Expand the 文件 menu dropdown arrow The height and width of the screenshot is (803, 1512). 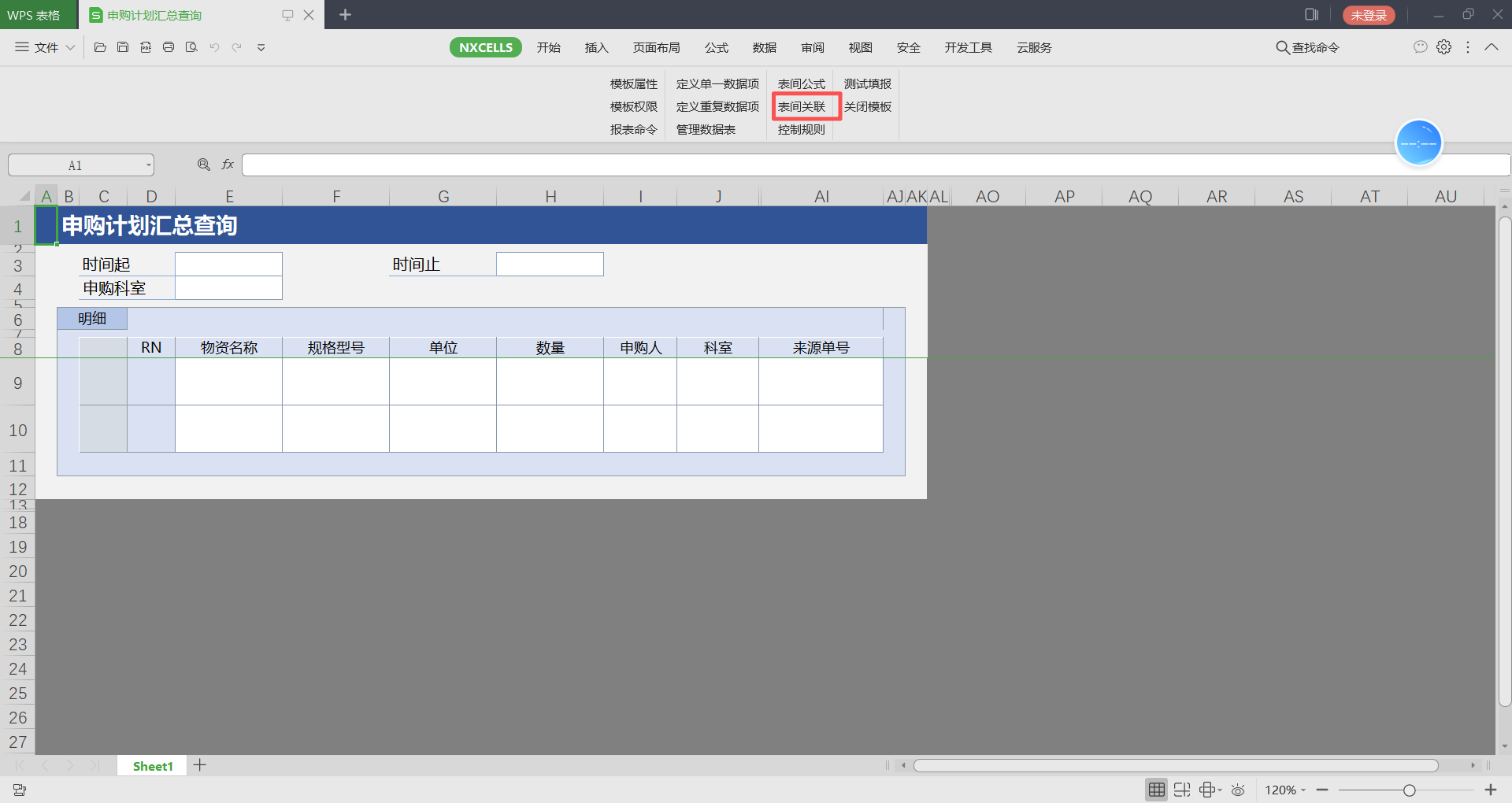pyautogui.click(x=70, y=47)
